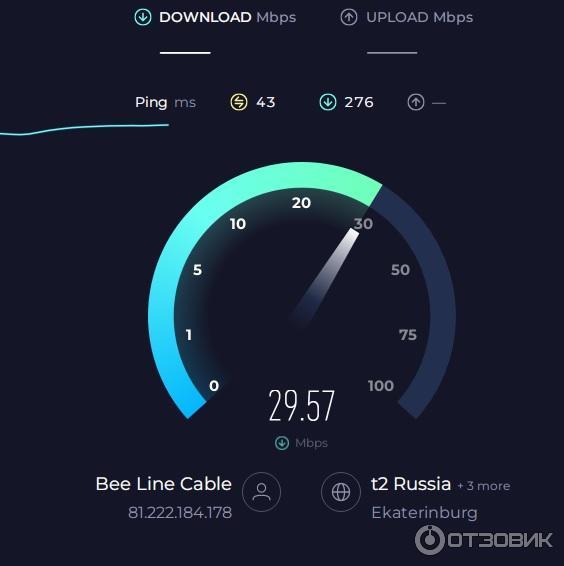Select the UPLOAD Mbps tab label
The image size is (564, 566).
pyautogui.click(x=420, y=17)
